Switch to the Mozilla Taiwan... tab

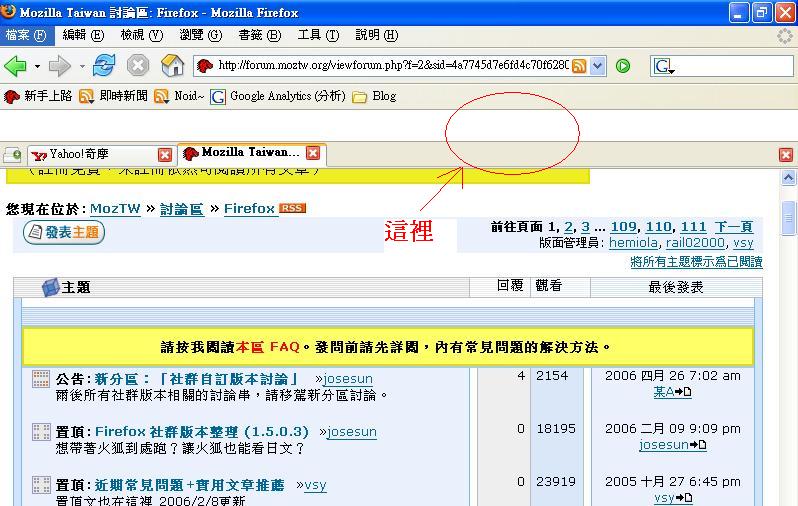pos(252,153)
